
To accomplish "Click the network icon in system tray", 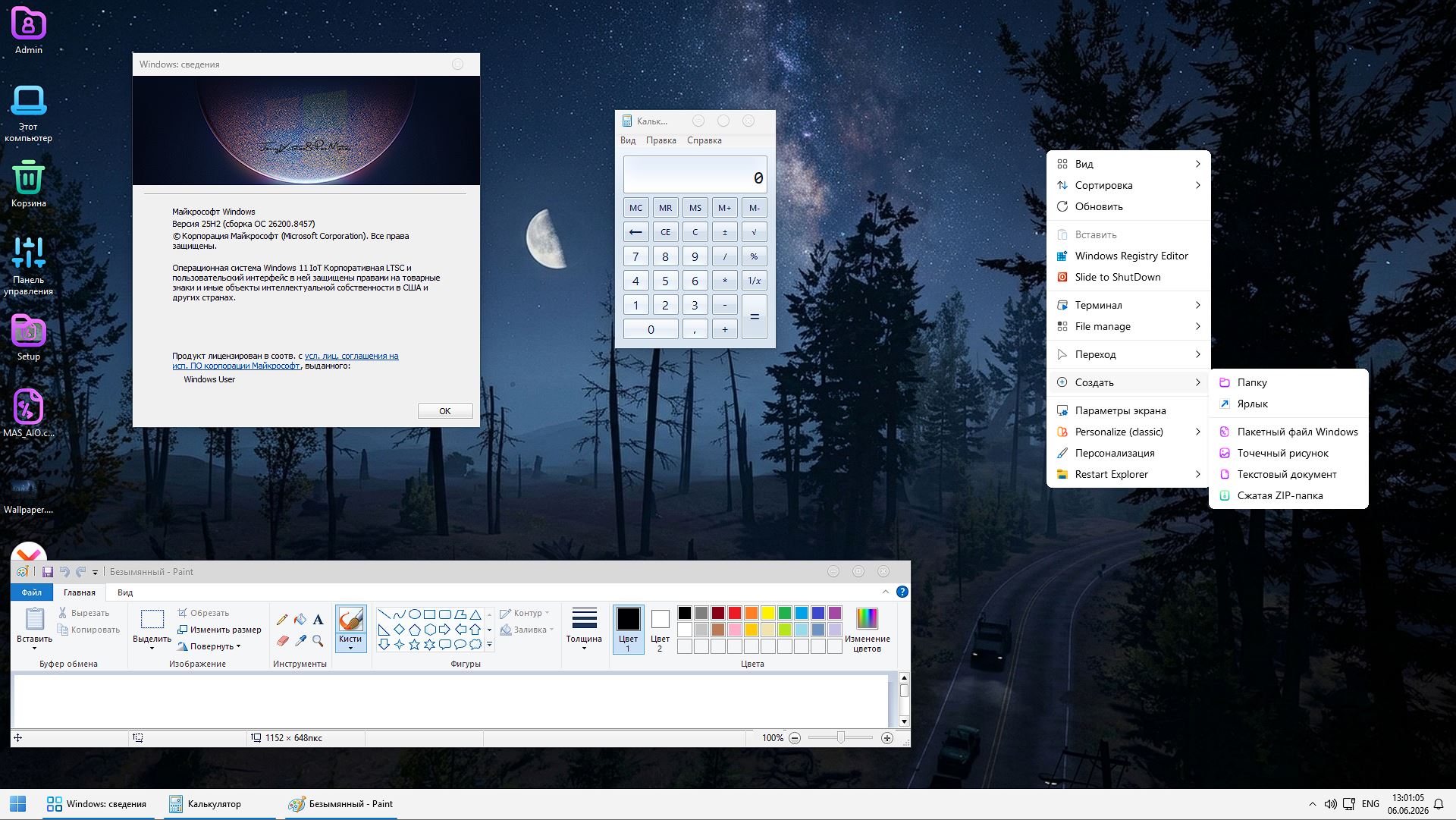I will pos(1349,804).
